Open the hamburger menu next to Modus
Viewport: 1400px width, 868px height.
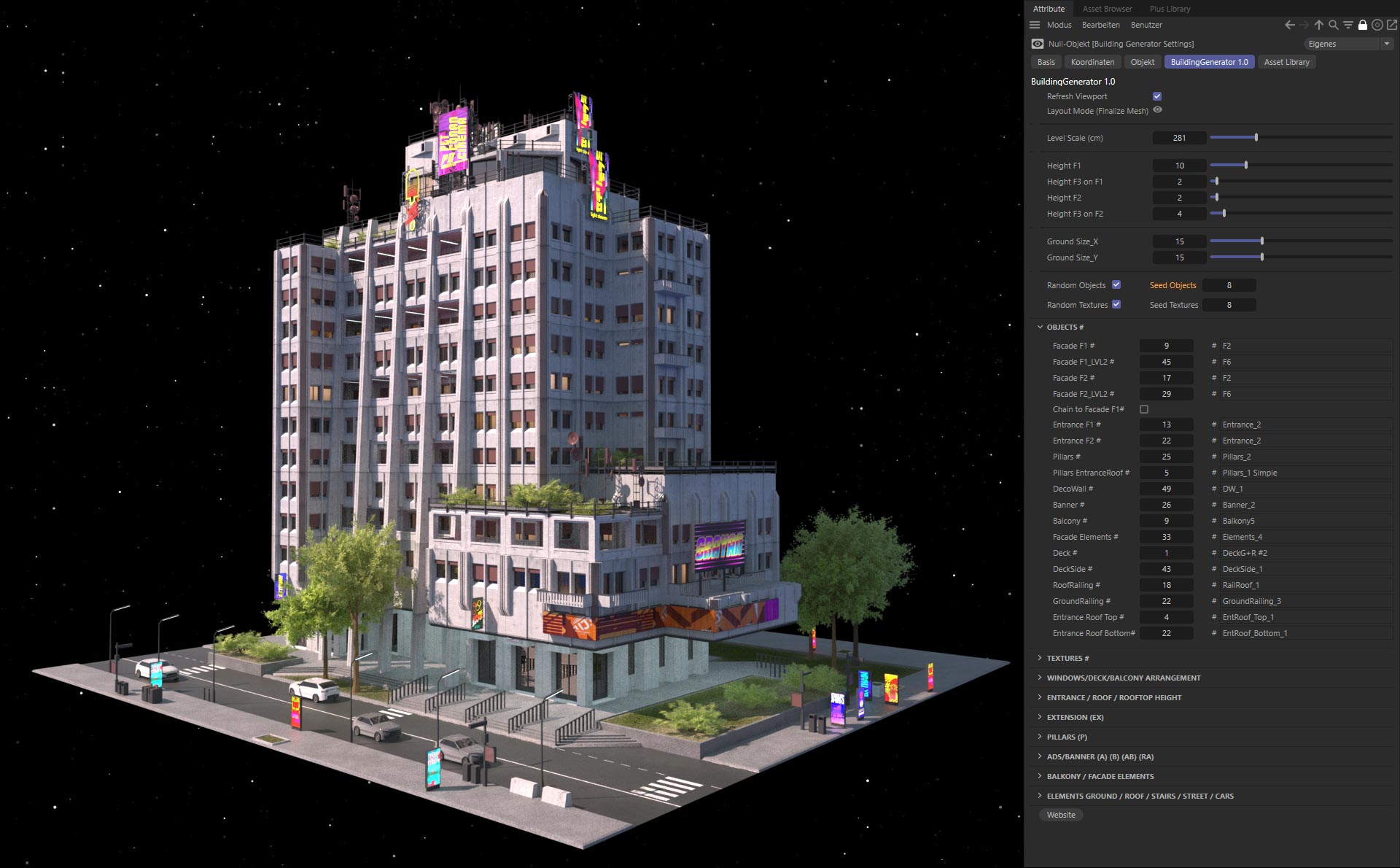coord(1035,25)
